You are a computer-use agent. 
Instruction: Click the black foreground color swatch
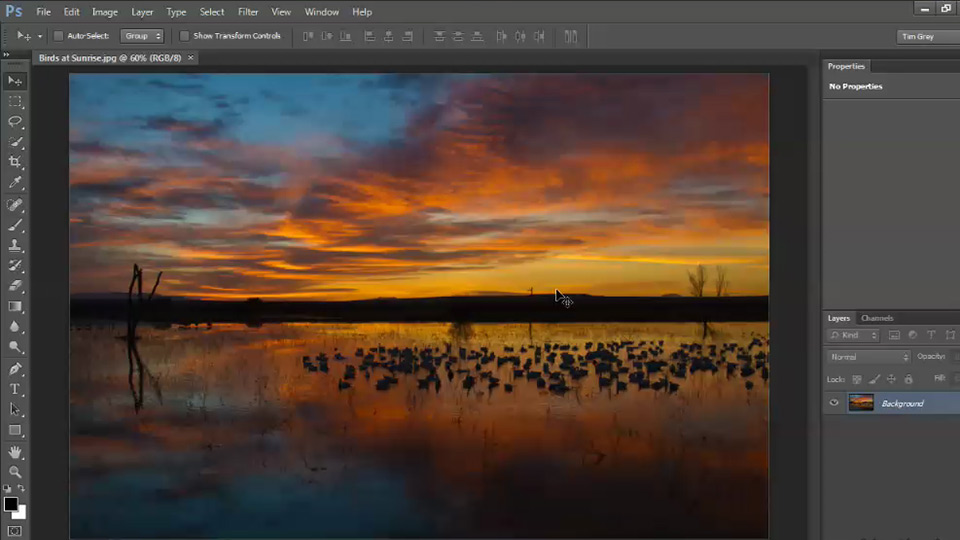[9, 503]
